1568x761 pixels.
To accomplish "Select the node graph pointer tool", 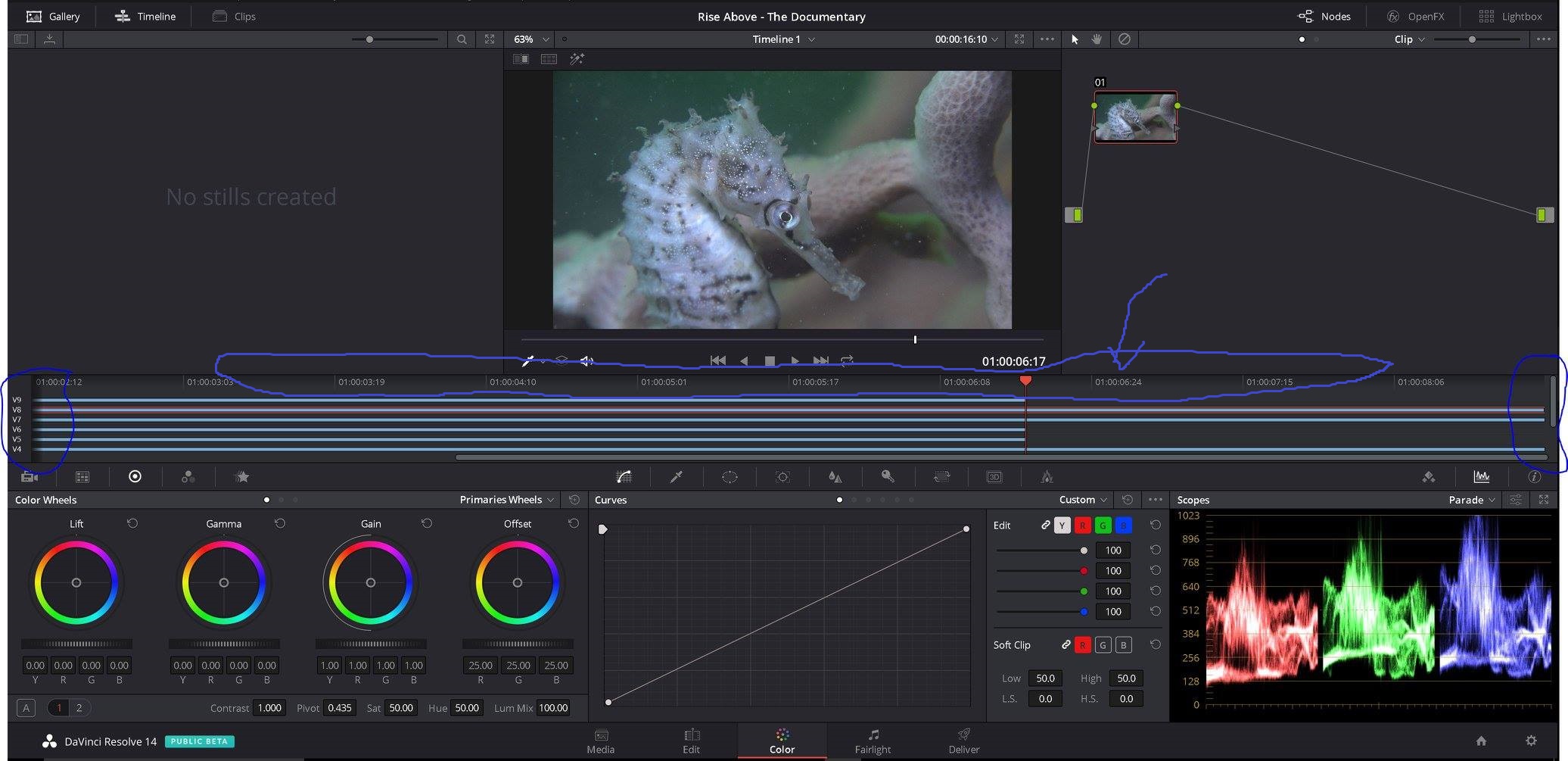I will tap(1075, 39).
